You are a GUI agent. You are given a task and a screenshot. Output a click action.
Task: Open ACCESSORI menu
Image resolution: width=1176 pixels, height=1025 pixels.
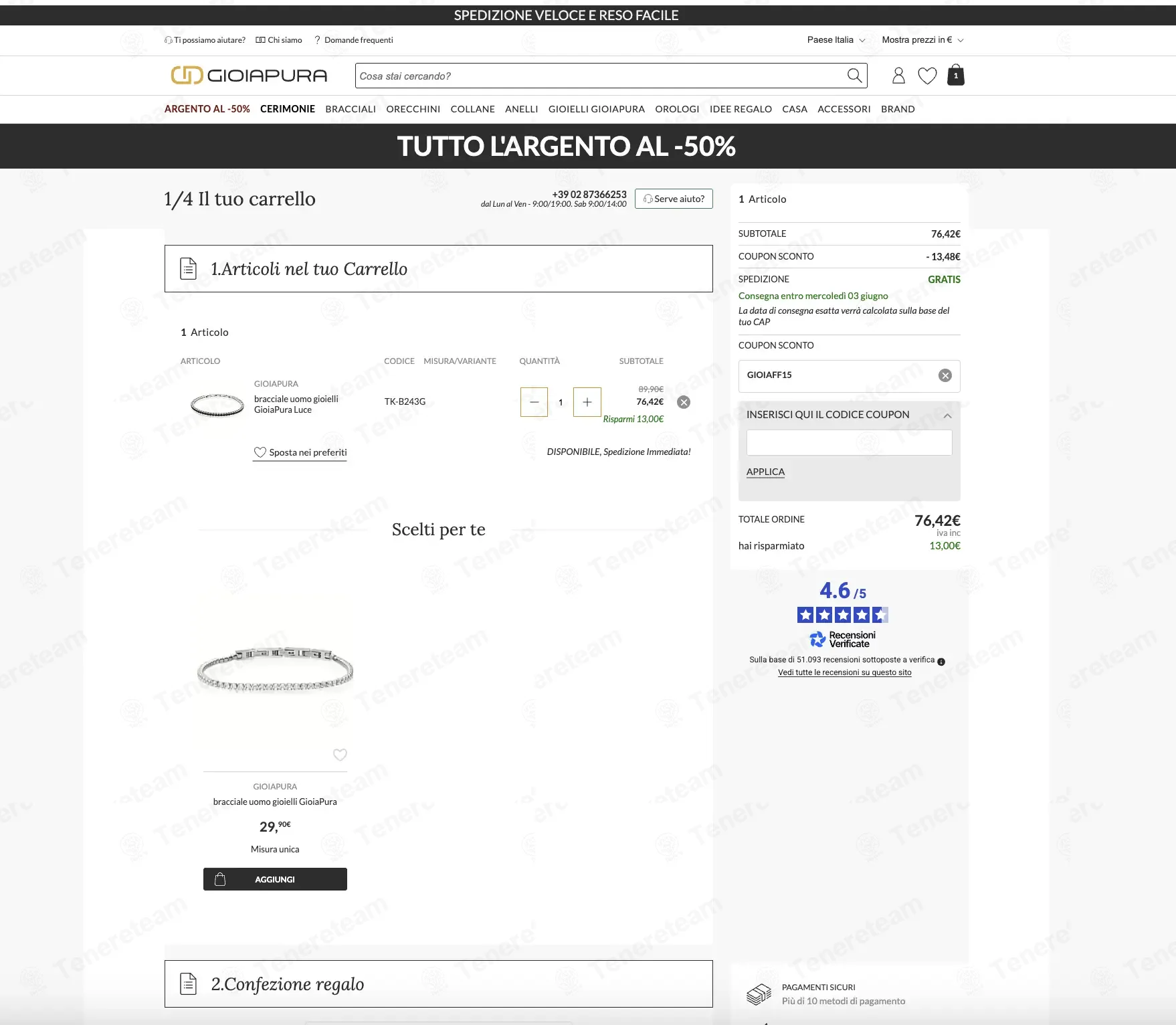coord(844,109)
